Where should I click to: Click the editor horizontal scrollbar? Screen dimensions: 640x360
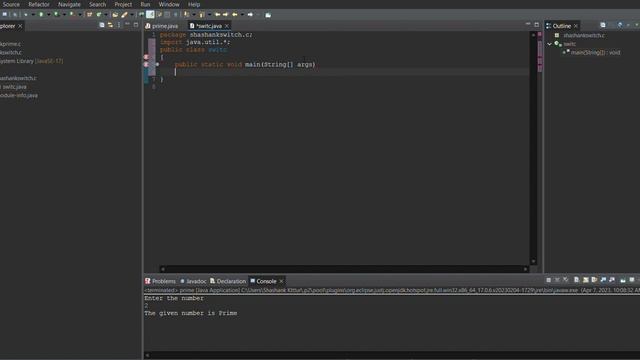click(344, 269)
